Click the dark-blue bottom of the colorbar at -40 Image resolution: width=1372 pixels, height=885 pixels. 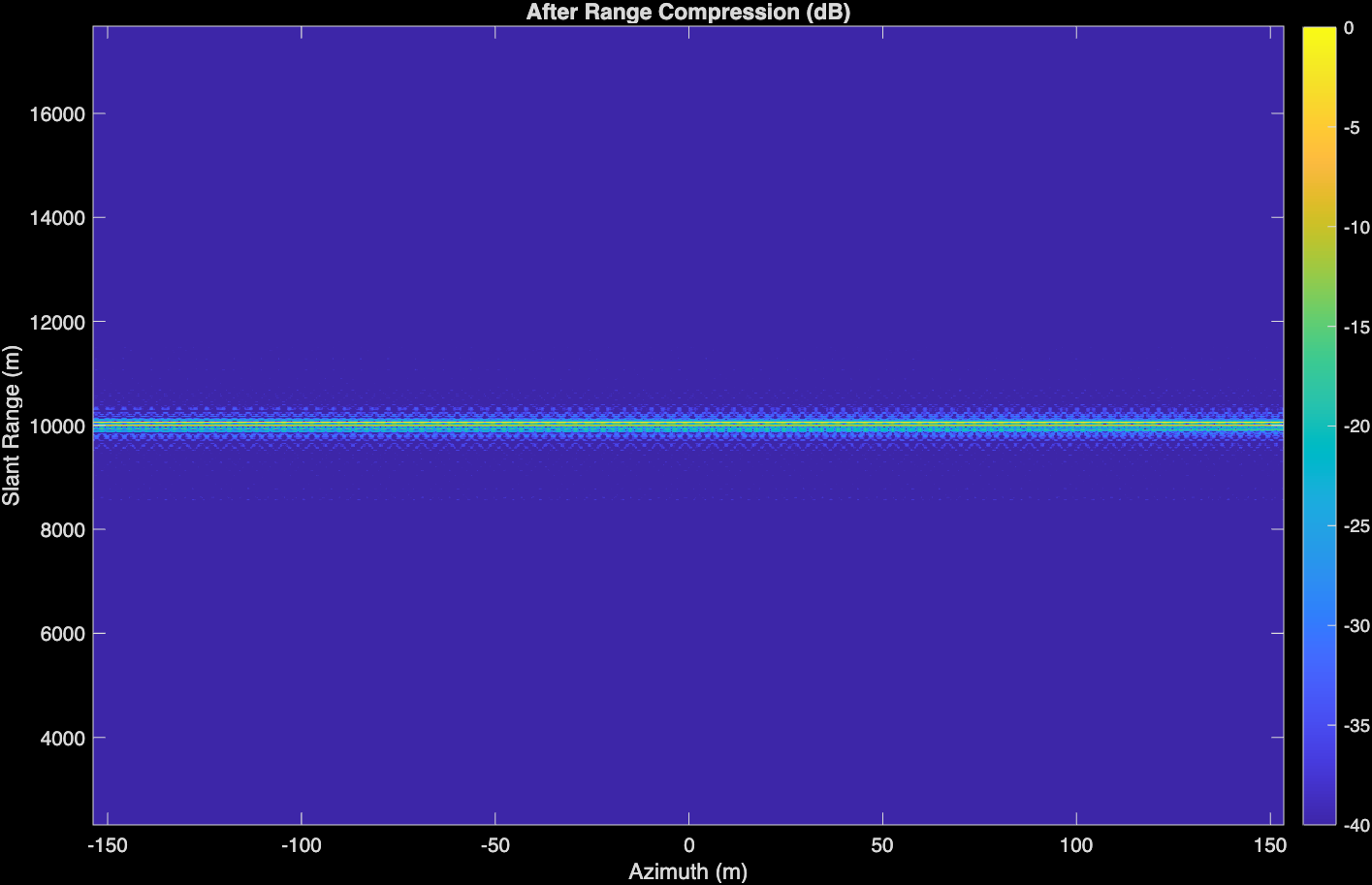pos(1319,819)
